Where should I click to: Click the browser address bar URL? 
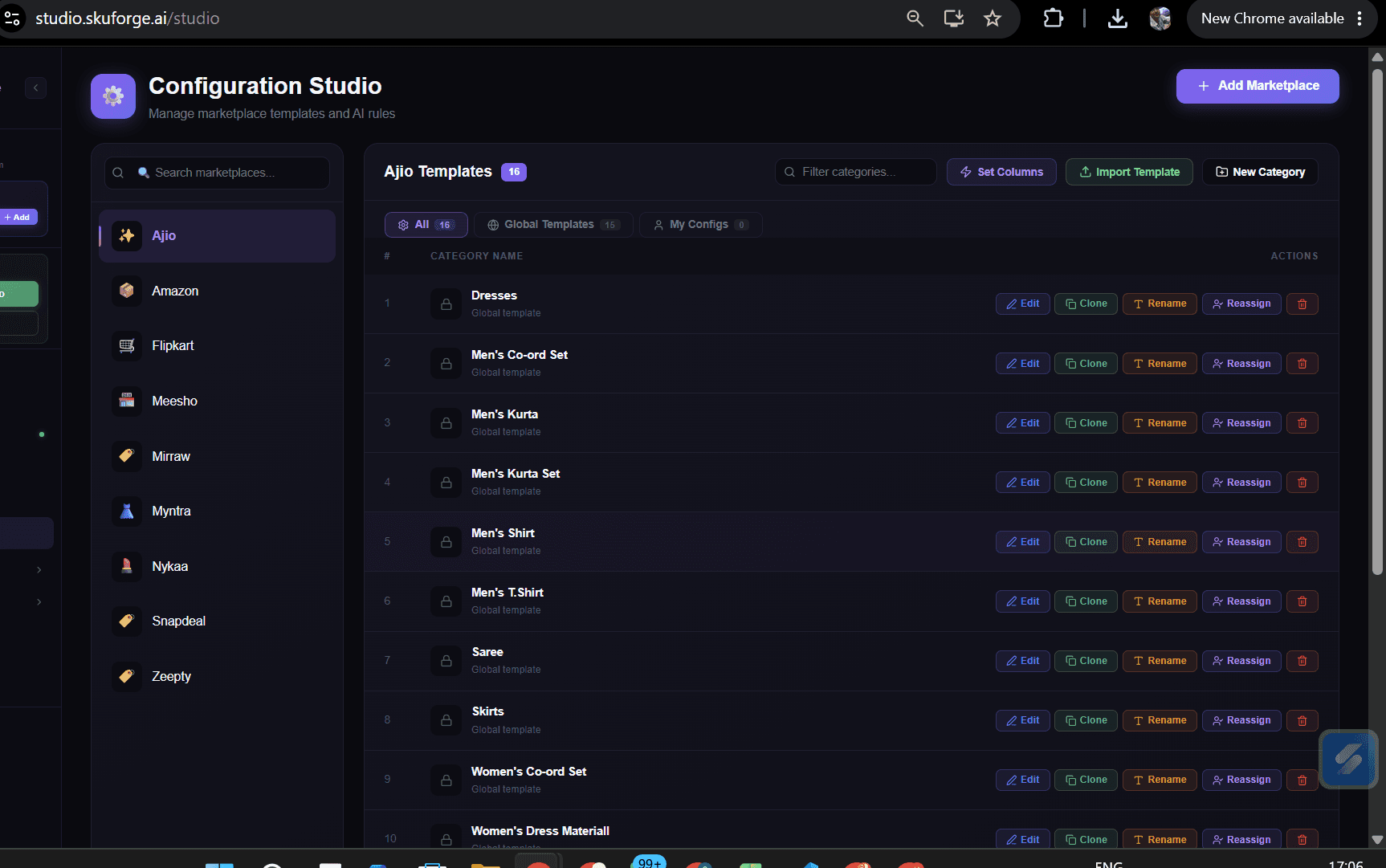[x=128, y=18]
